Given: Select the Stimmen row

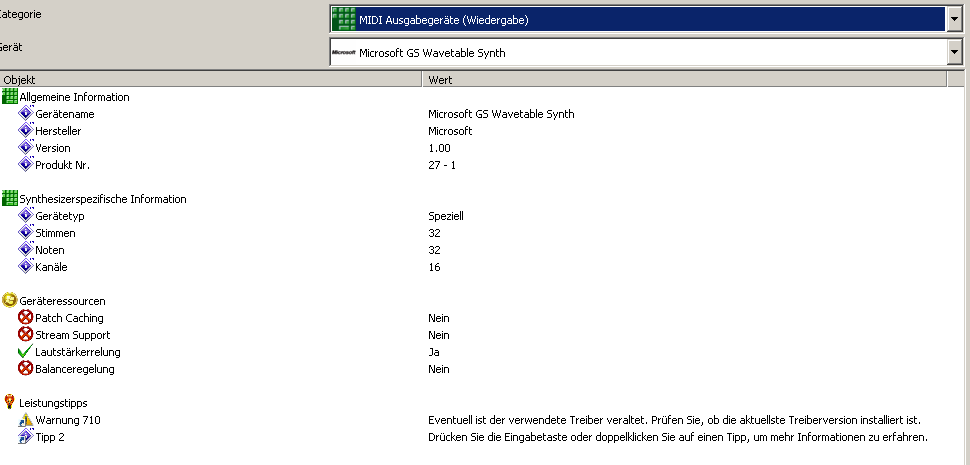Looking at the screenshot, I should click(x=55, y=233).
